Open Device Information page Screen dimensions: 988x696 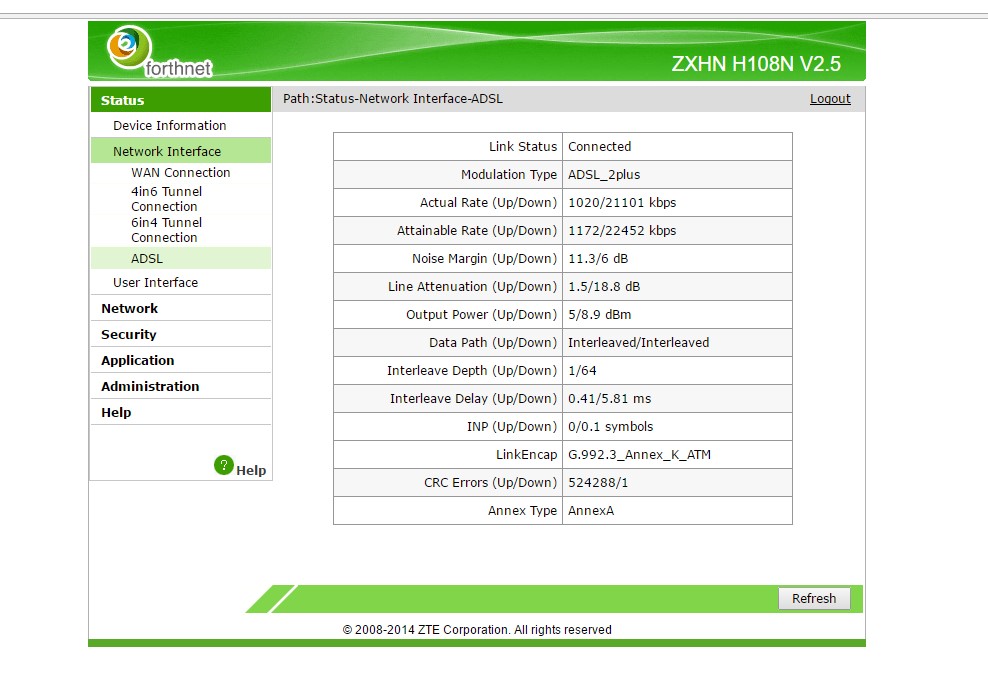169,125
